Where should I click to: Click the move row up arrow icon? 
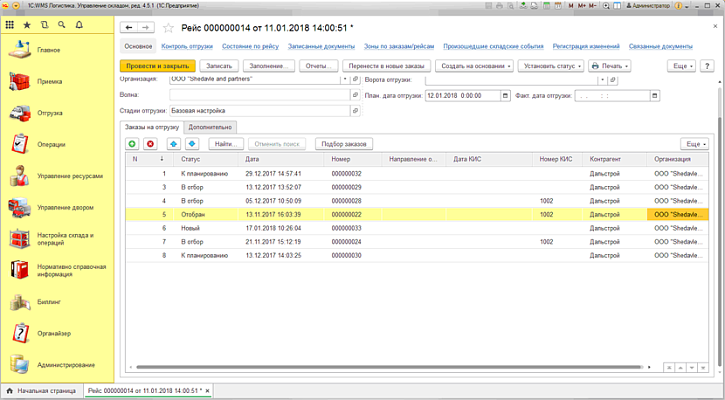coord(173,144)
